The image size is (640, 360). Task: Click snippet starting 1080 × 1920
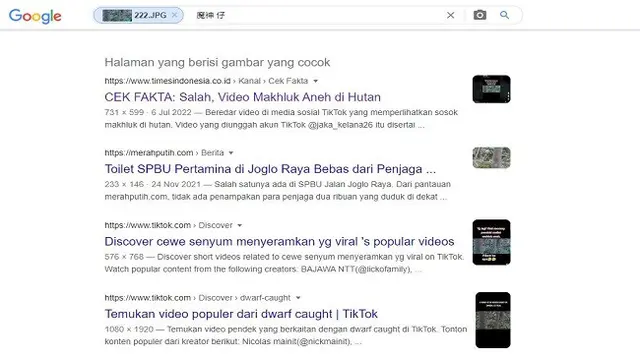286,335
